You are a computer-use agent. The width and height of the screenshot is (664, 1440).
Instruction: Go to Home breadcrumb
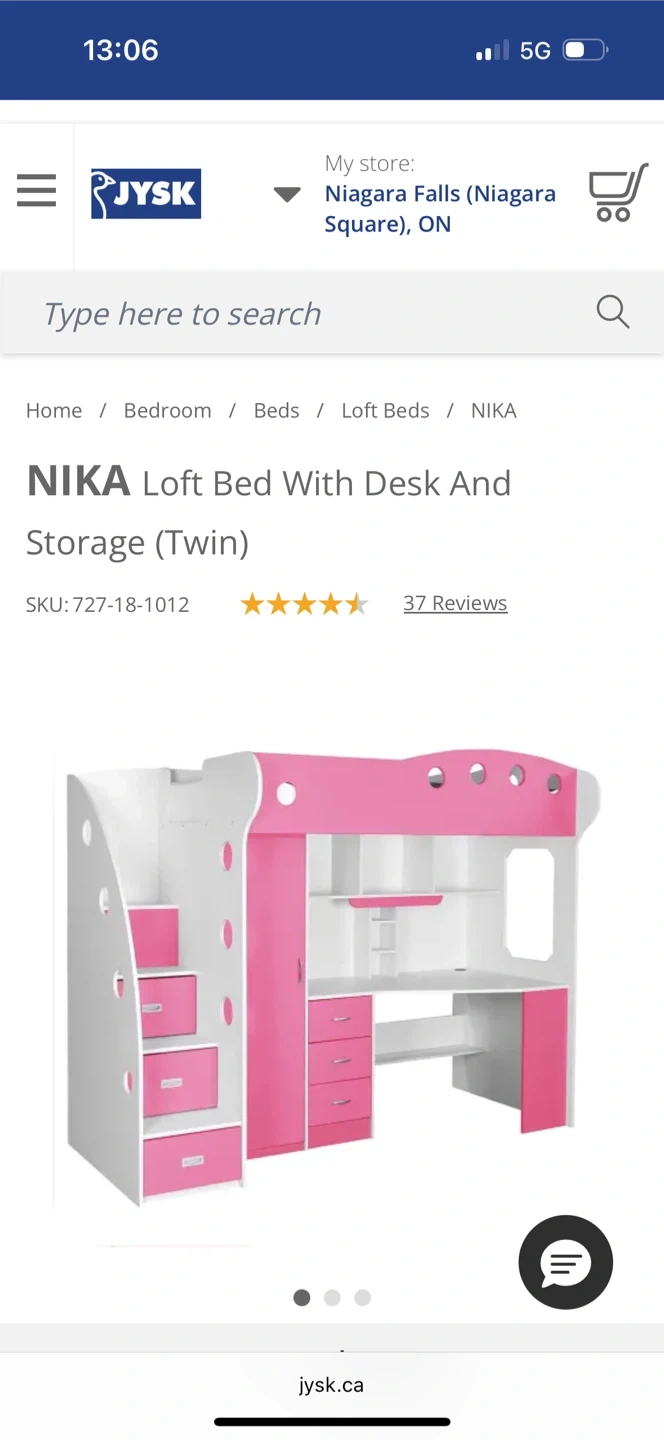[54, 410]
